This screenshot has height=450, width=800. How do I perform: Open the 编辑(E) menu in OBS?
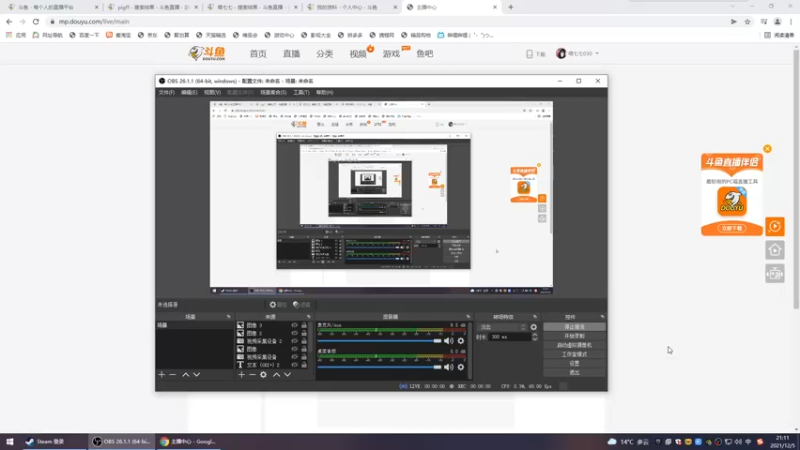point(189,92)
